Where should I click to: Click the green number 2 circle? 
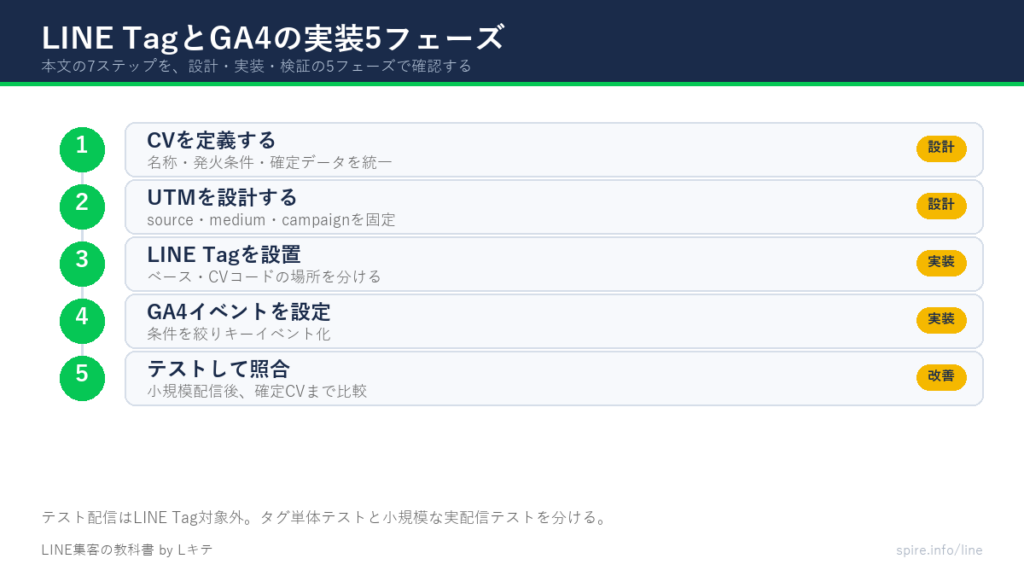pos(82,206)
